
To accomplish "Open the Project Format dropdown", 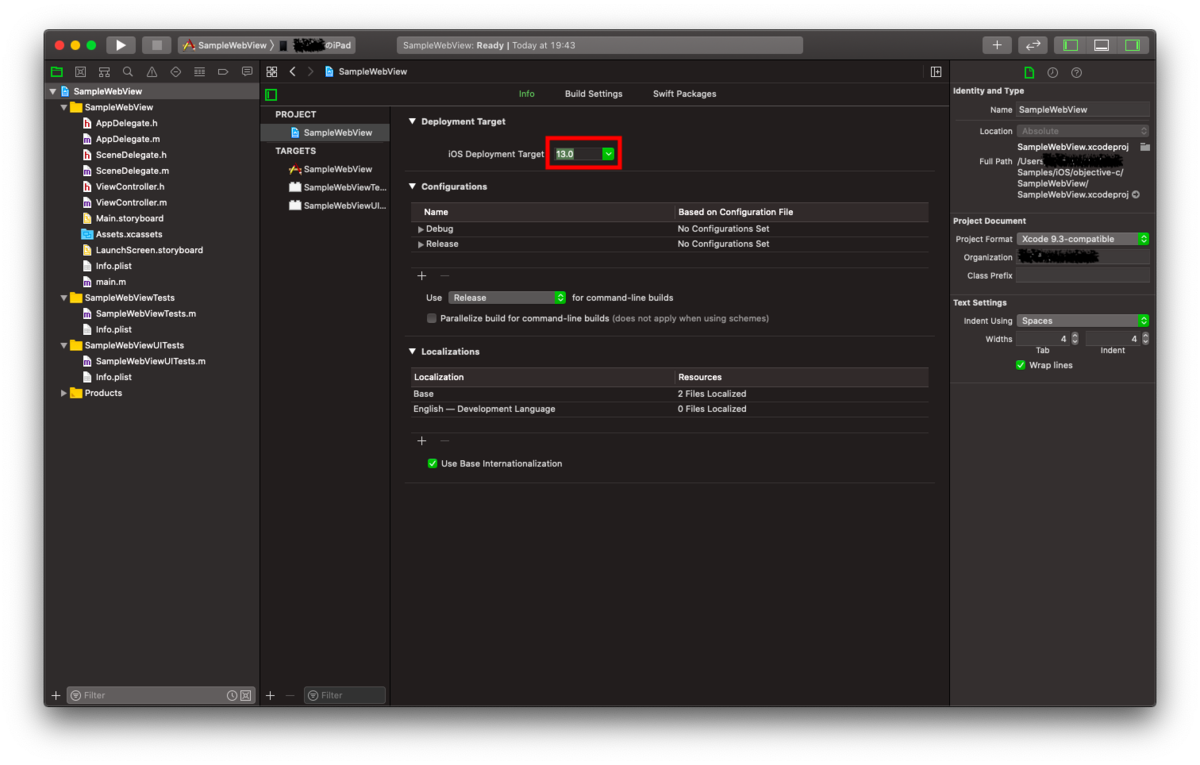I will 1083,239.
